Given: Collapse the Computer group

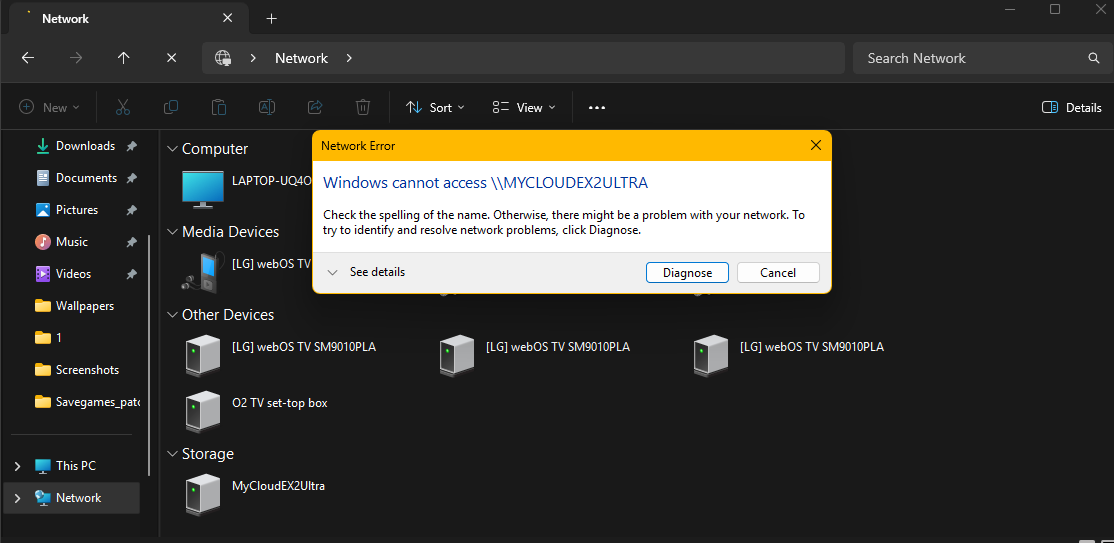Looking at the screenshot, I should pos(172,149).
